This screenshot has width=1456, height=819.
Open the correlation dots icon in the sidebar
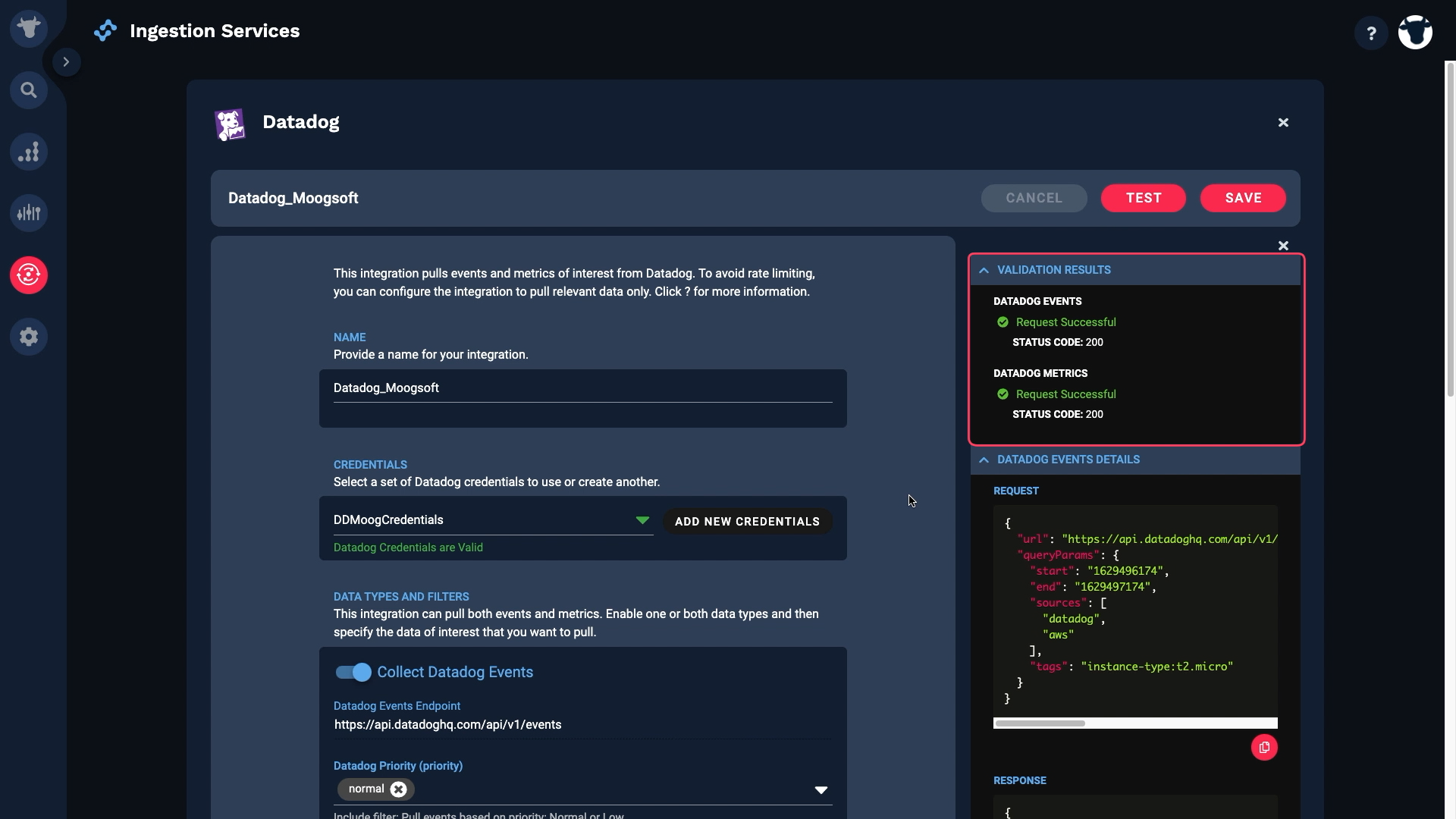pos(29,152)
